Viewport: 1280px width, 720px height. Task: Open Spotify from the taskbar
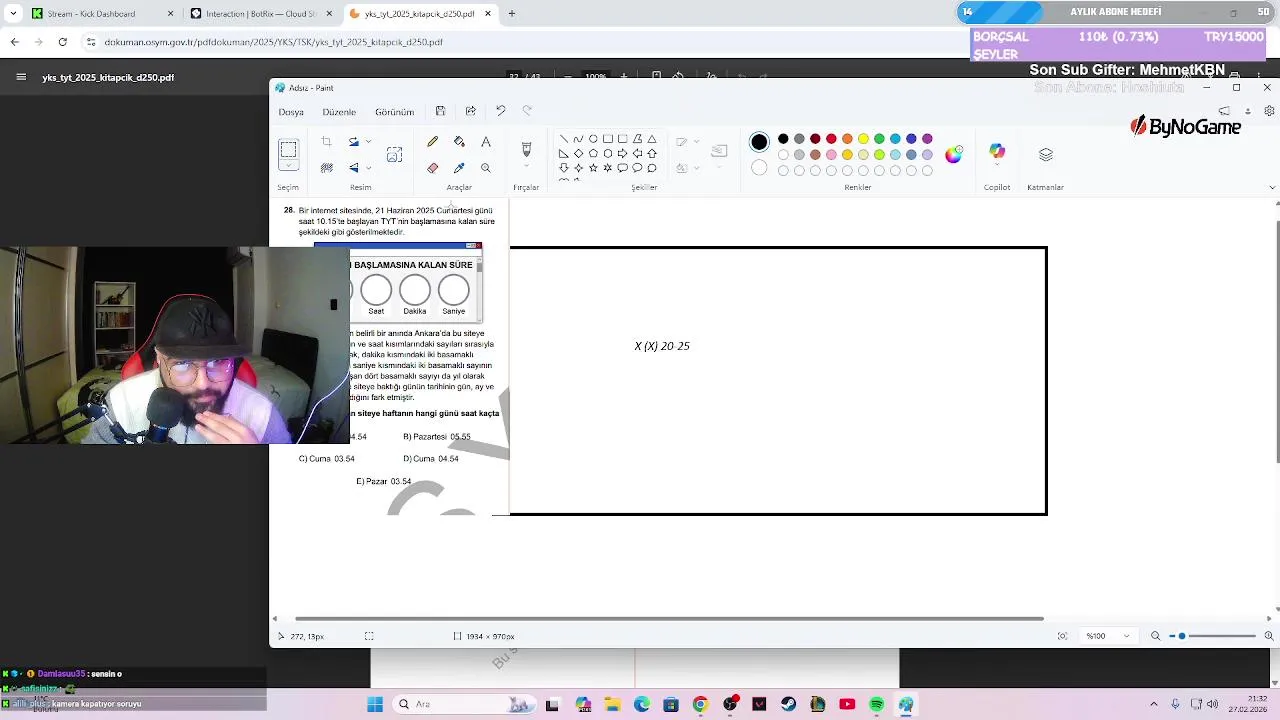point(876,704)
